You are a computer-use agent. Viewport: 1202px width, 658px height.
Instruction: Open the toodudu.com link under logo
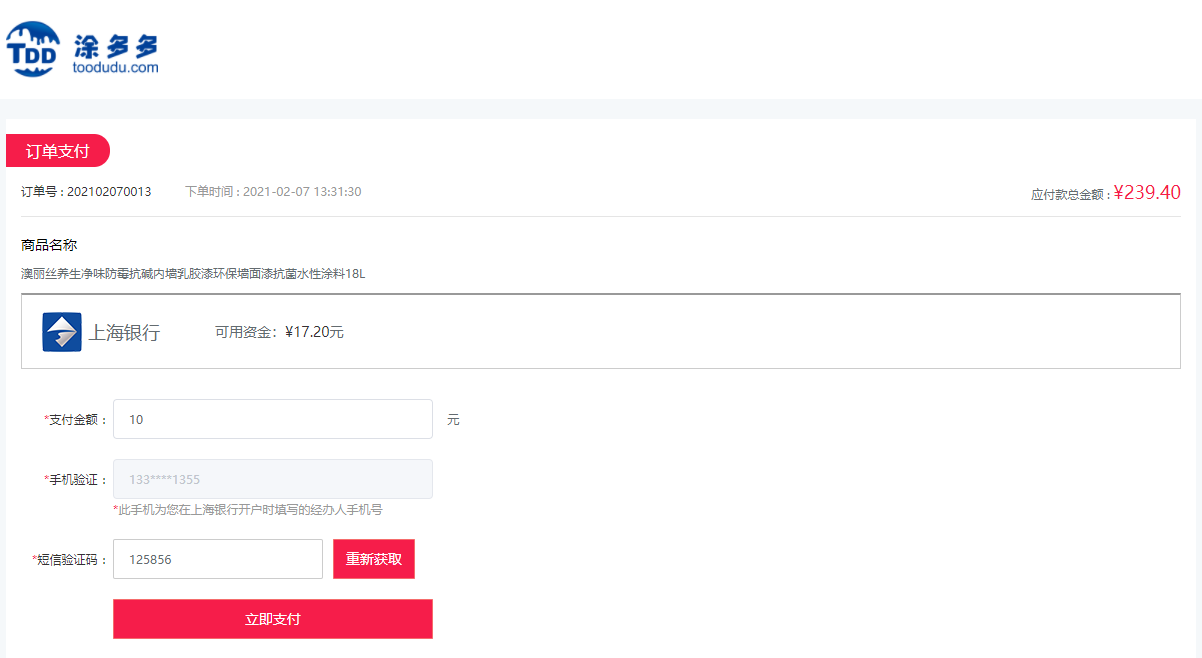tap(116, 68)
